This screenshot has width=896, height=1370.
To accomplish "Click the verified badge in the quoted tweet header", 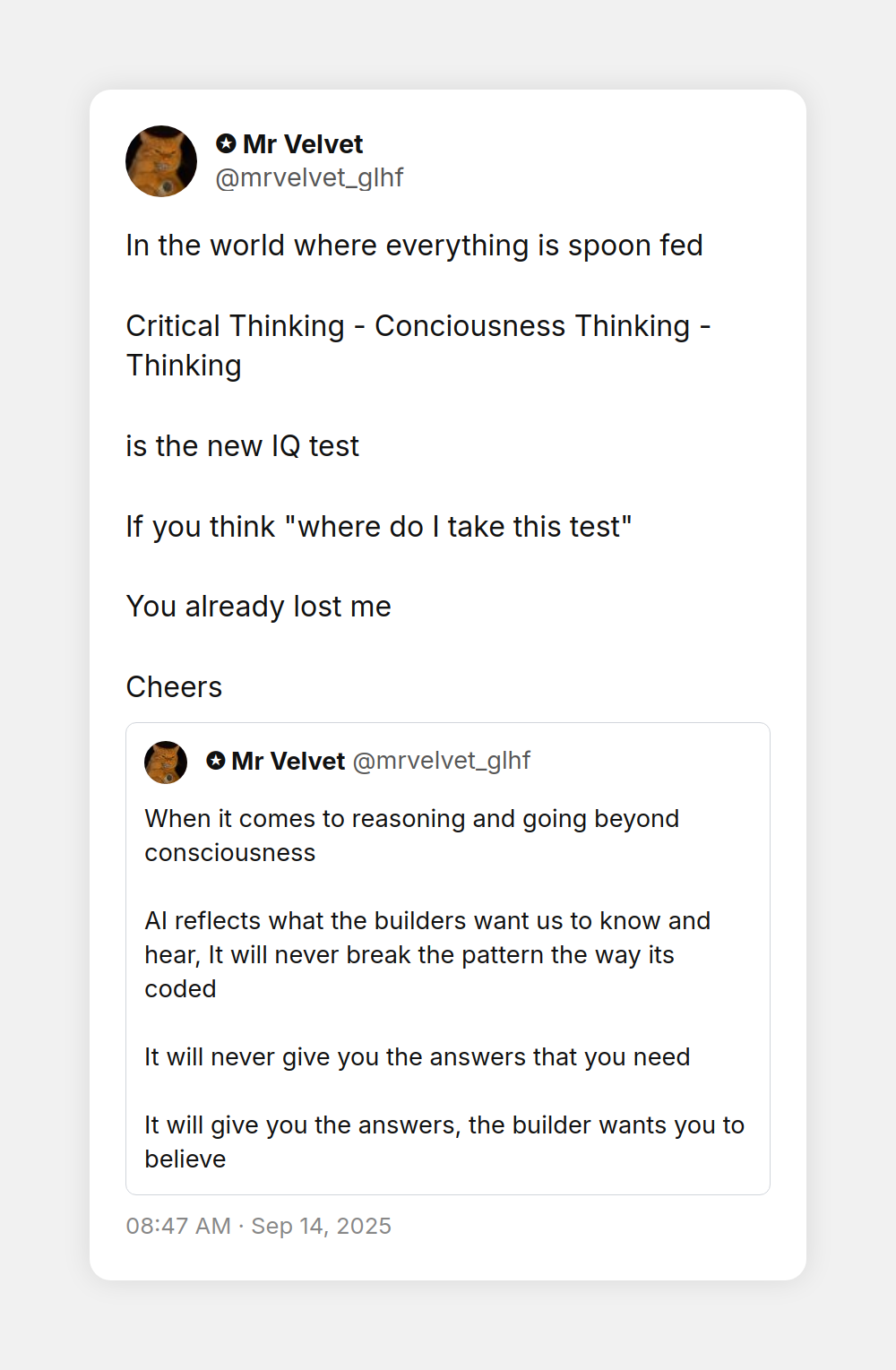I will click(216, 761).
